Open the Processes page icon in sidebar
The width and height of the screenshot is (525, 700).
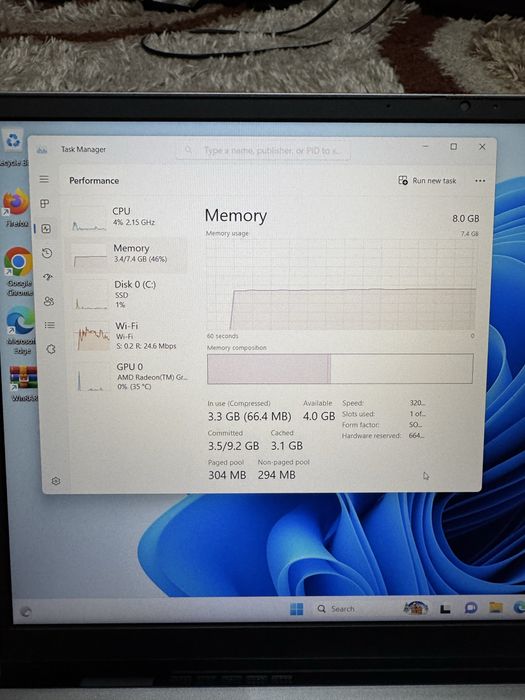click(x=45, y=204)
